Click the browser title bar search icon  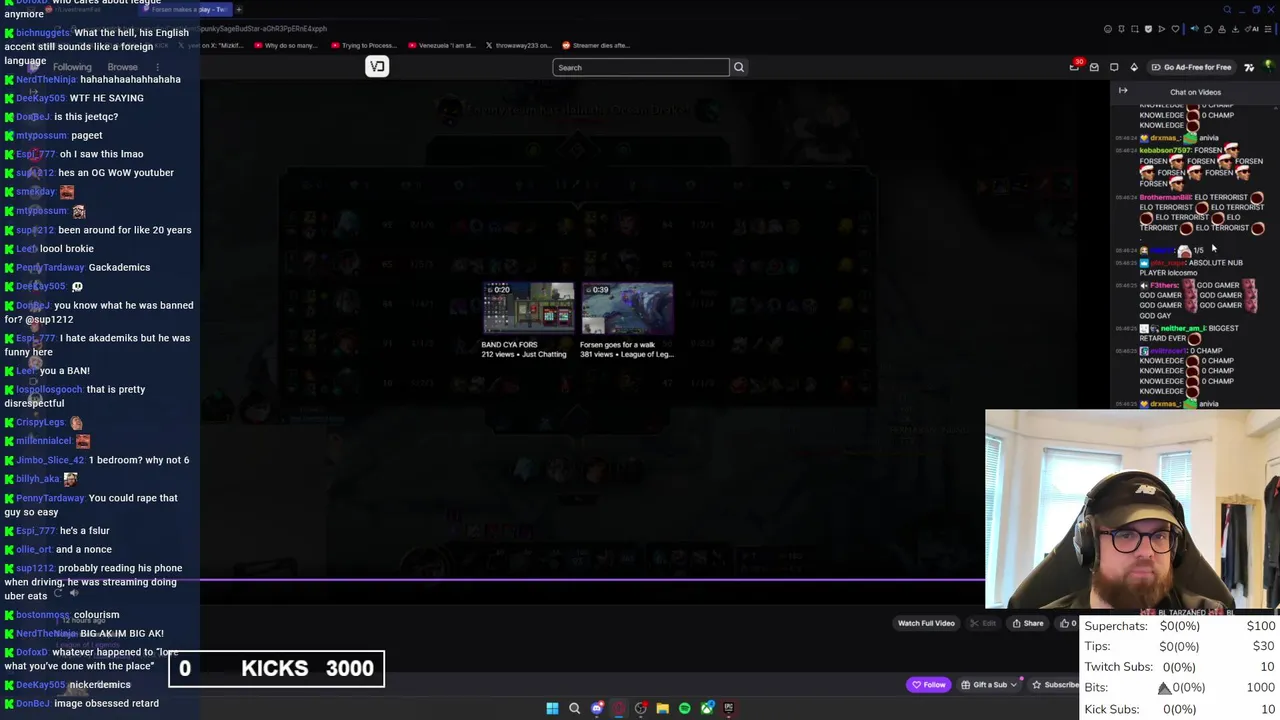(x=1227, y=9)
